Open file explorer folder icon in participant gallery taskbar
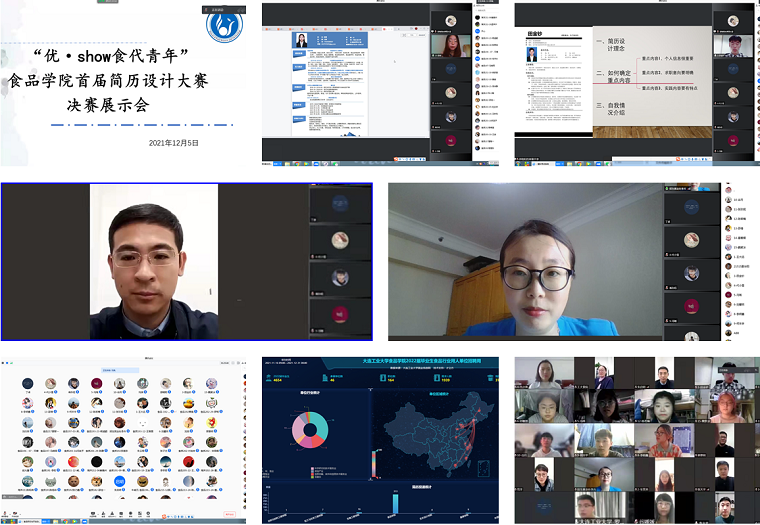760x525 pixels. point(55,521)
